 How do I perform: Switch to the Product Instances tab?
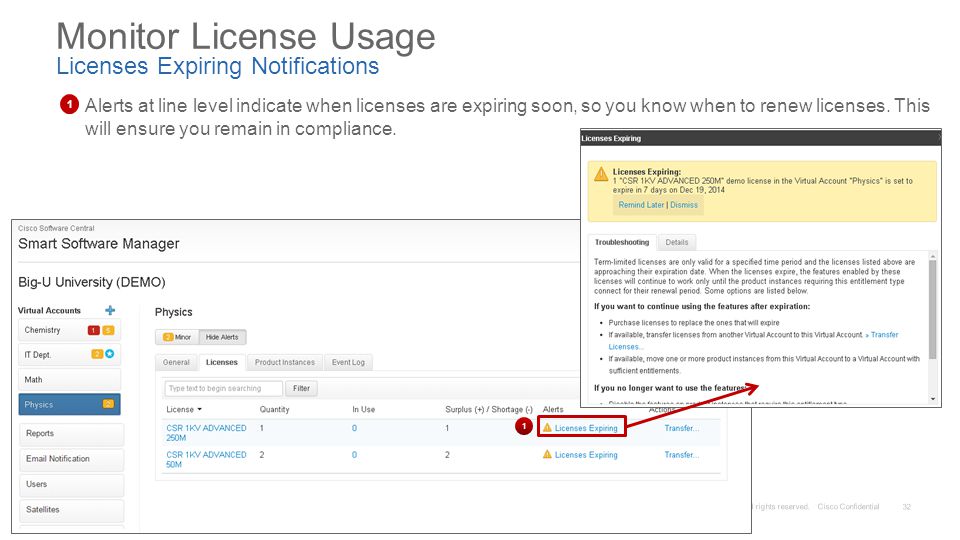[285, 362]
